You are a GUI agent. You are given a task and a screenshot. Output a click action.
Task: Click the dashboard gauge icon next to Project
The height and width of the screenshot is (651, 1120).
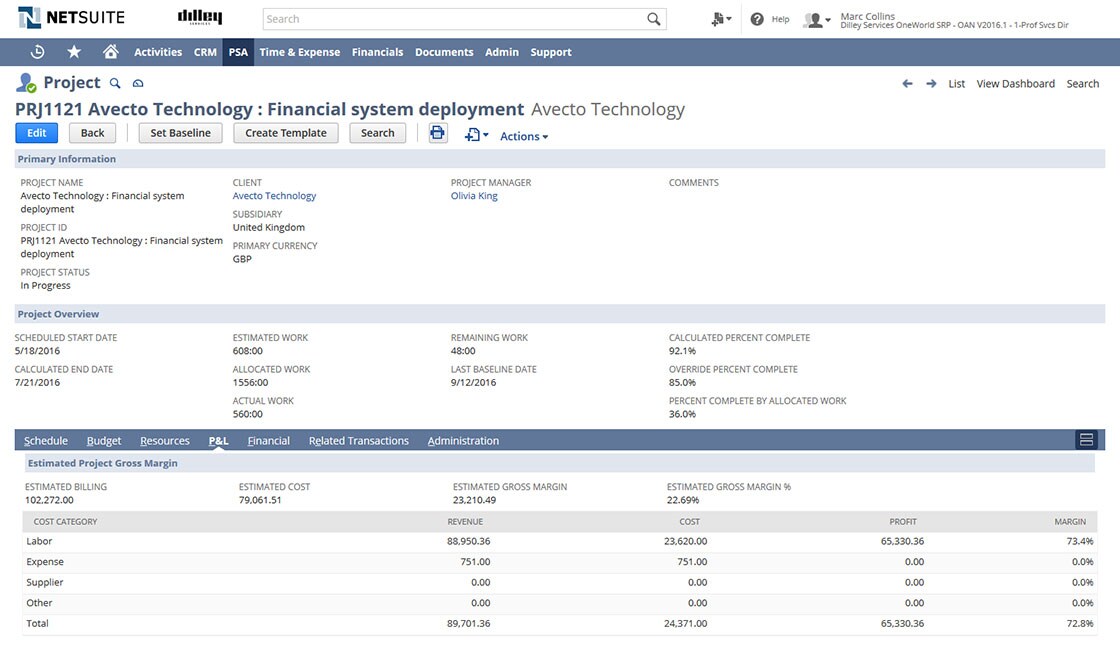(x=138, y=84)
